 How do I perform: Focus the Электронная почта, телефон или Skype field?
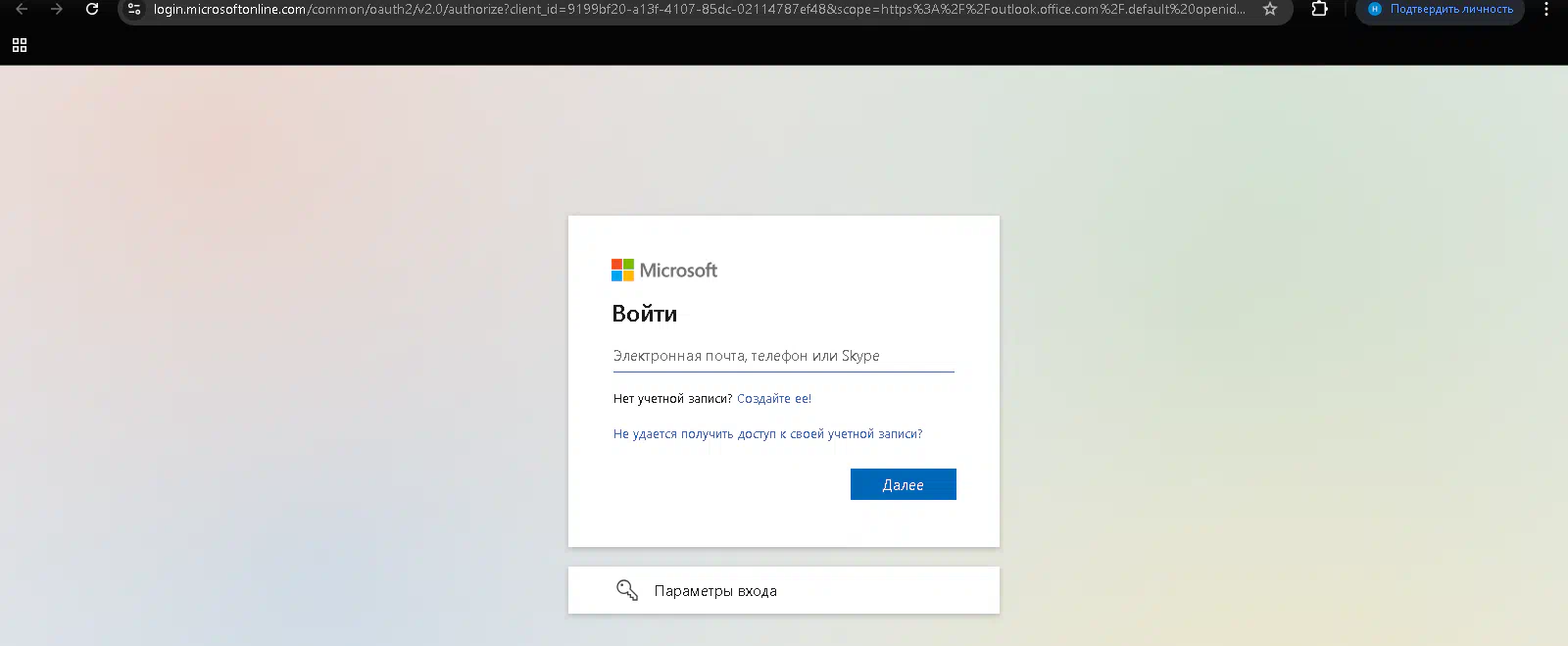click(x=784, y=356)
